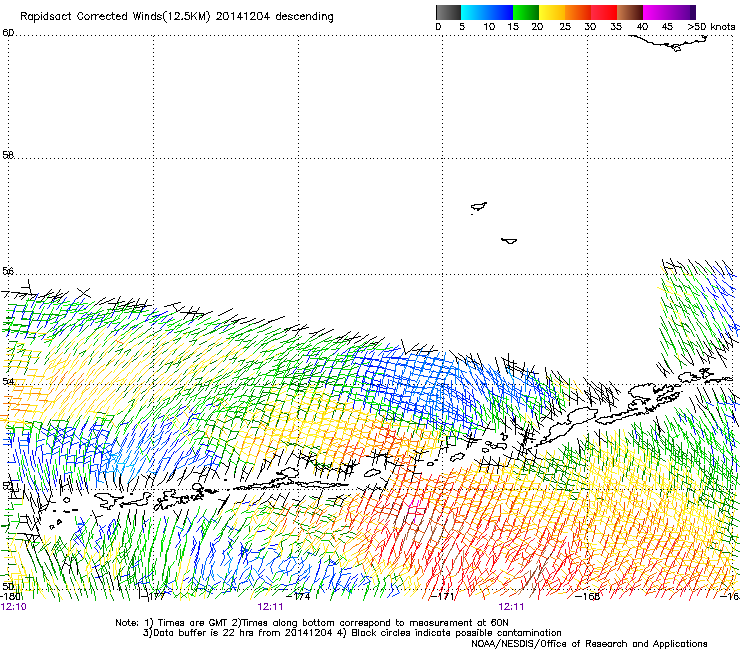Click the latitude label '58'

click(x=8, y=155)
